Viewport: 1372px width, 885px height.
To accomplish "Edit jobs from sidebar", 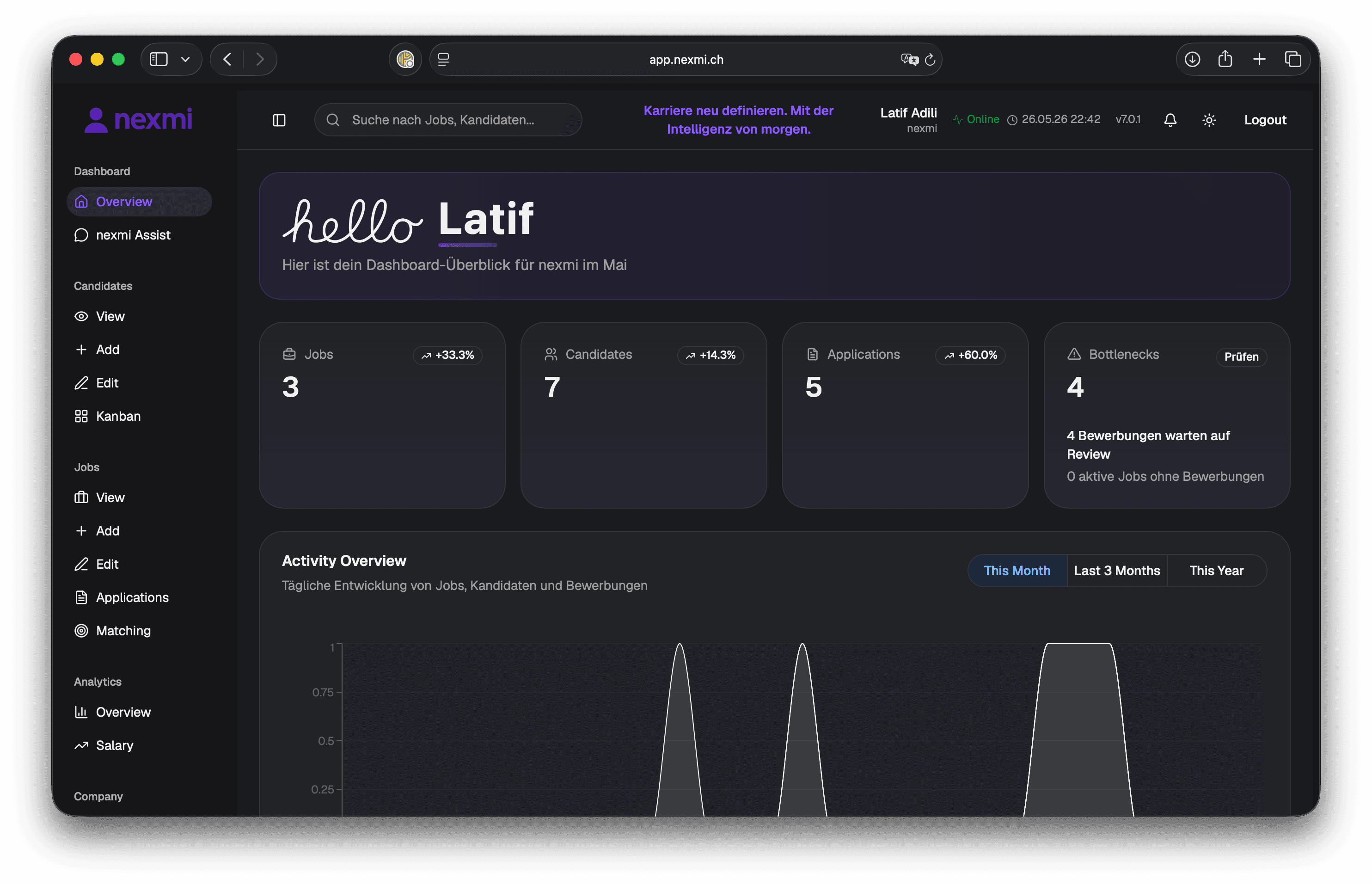I will pos(139,564).
